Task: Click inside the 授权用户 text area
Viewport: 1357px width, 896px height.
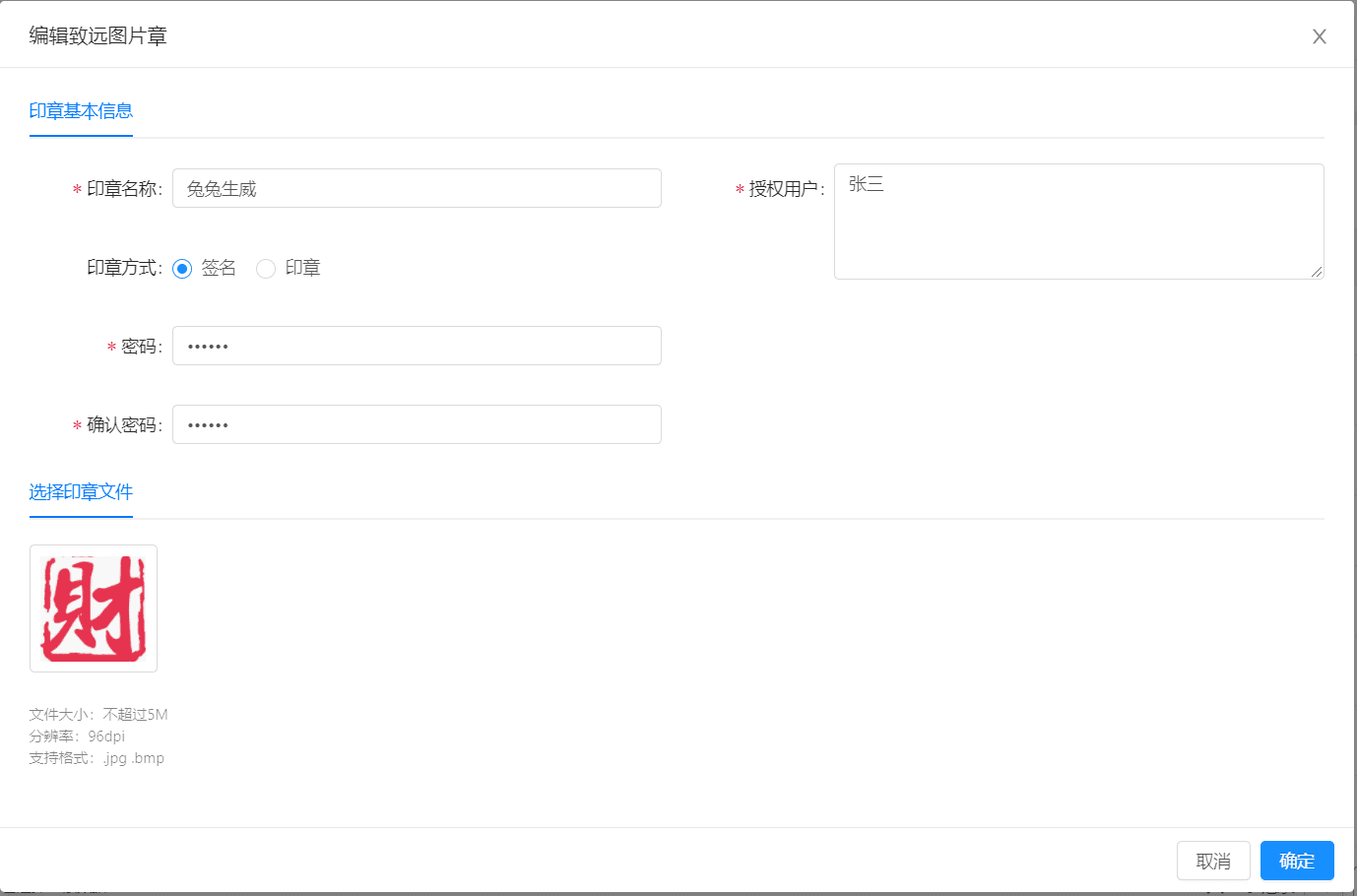Action: (x=1078, y=222)
